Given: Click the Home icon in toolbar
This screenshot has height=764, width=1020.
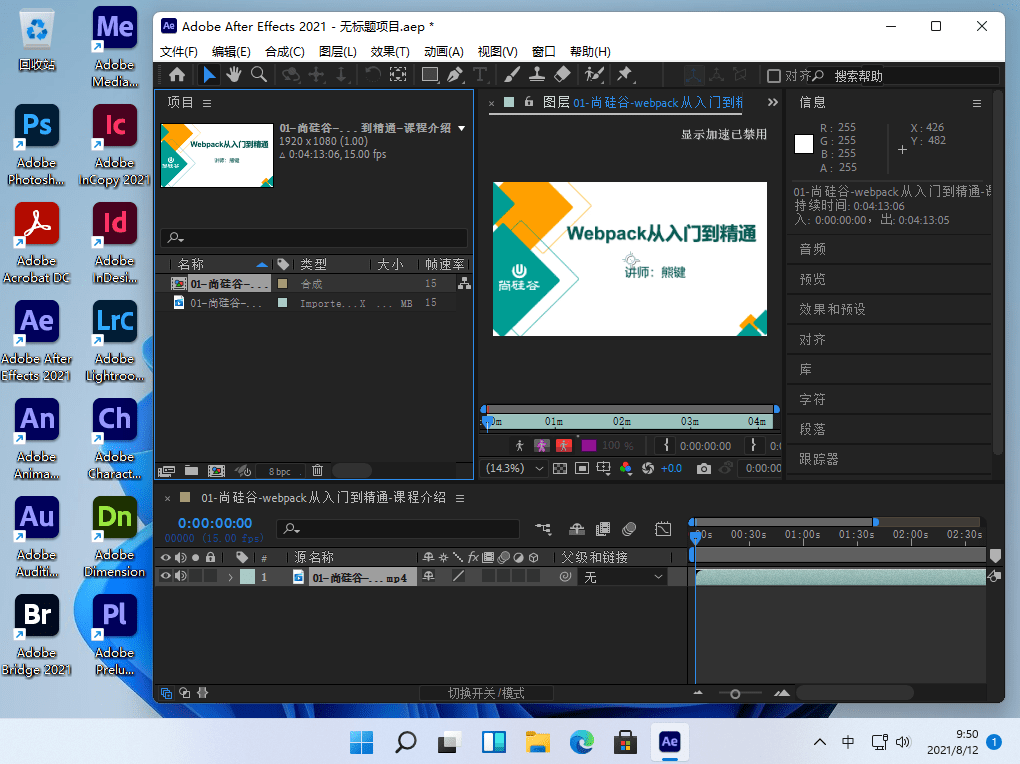Looking at the screenshot, I should tap(177, 75).
